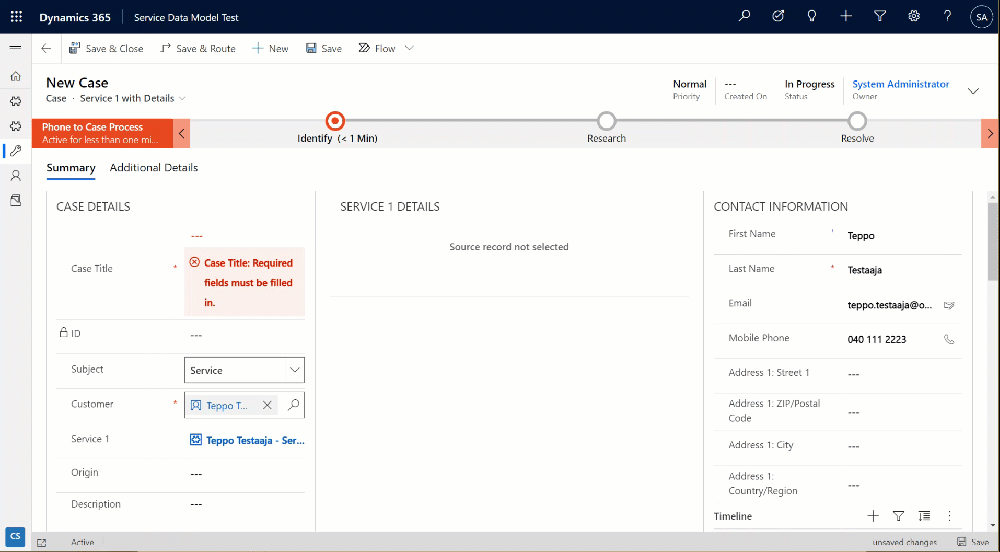
Task: Move to next process stage arrow
Action: 990,133
